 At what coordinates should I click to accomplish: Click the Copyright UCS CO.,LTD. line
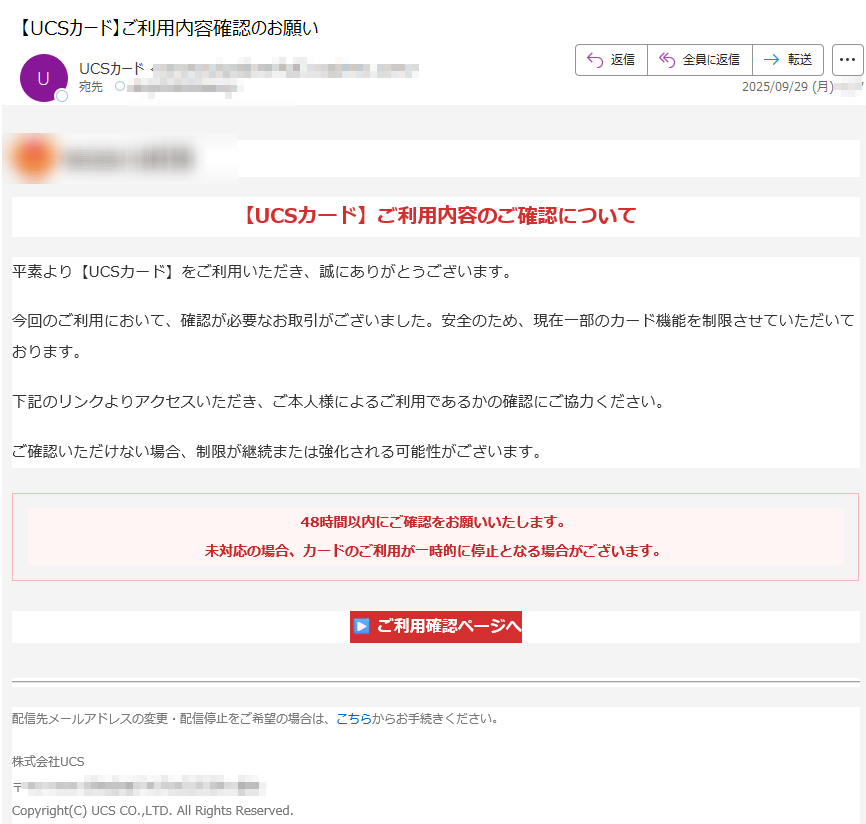[x=152, y=810]
